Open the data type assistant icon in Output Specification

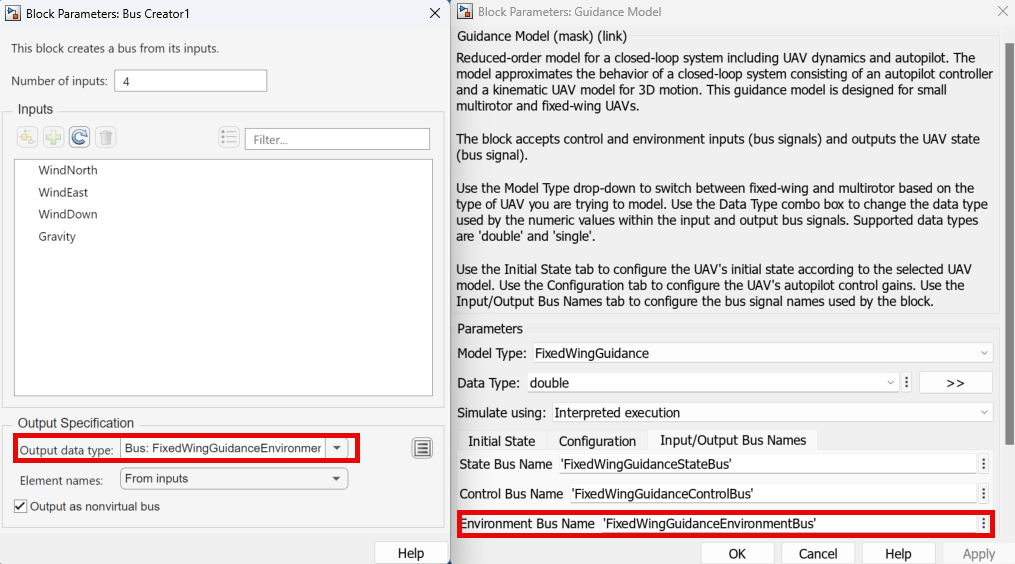point(422,448)
